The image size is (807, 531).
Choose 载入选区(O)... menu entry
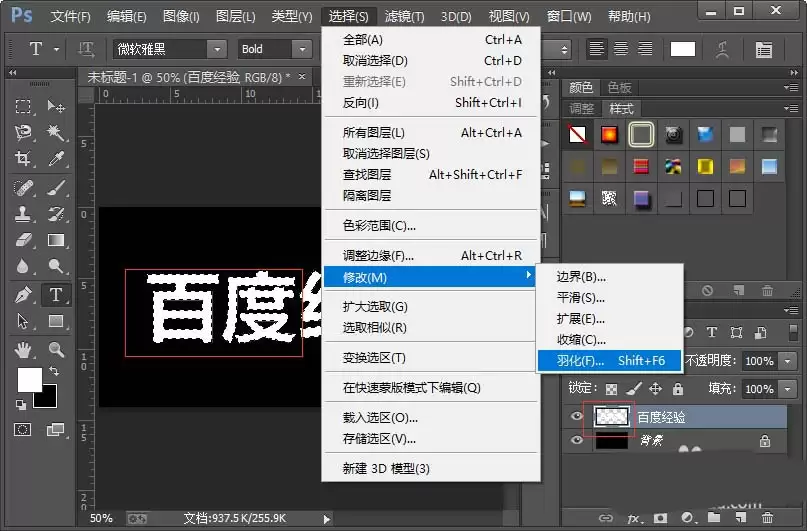point(430,418)
